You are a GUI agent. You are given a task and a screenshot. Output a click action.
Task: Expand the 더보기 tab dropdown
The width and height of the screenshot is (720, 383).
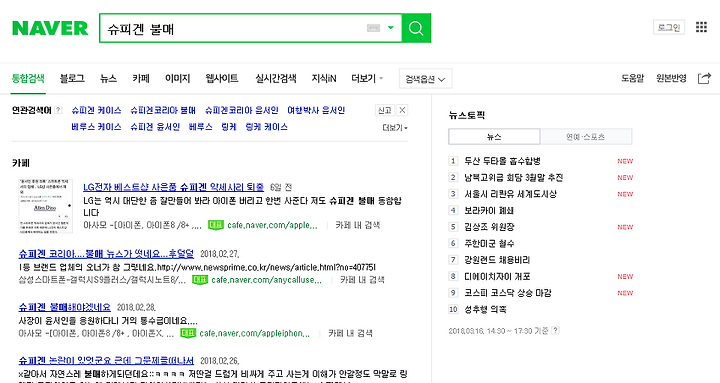pos(367,79)
